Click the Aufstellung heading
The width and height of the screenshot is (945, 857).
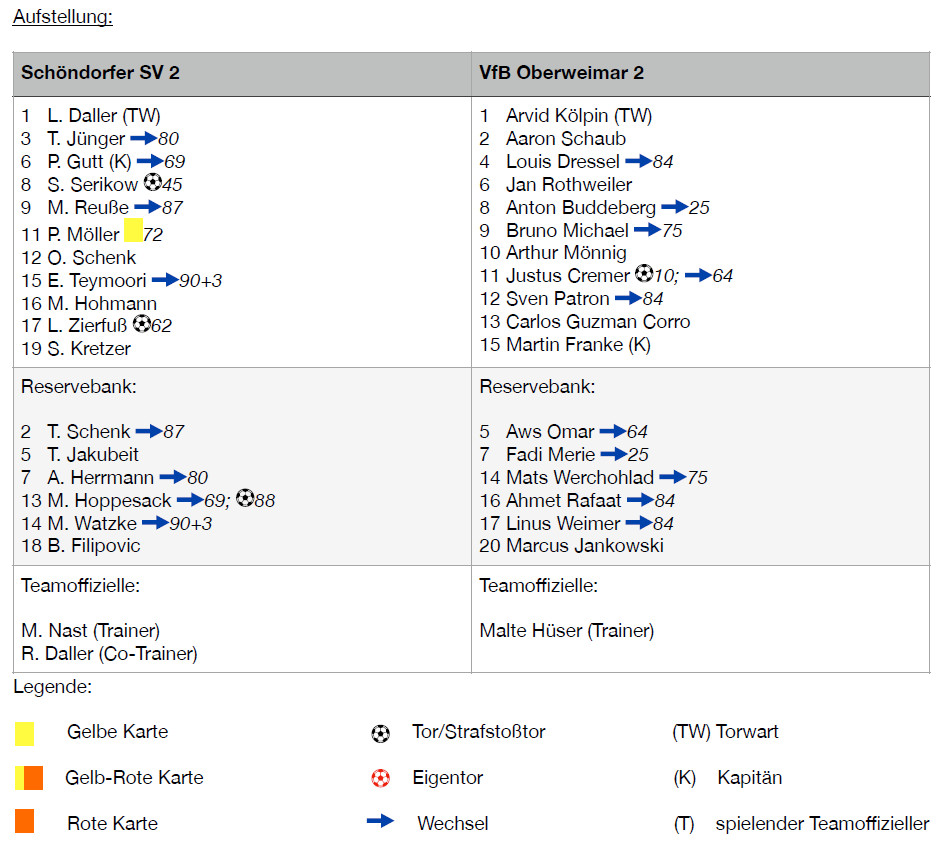pyautogui.click(x=62, y=17)
